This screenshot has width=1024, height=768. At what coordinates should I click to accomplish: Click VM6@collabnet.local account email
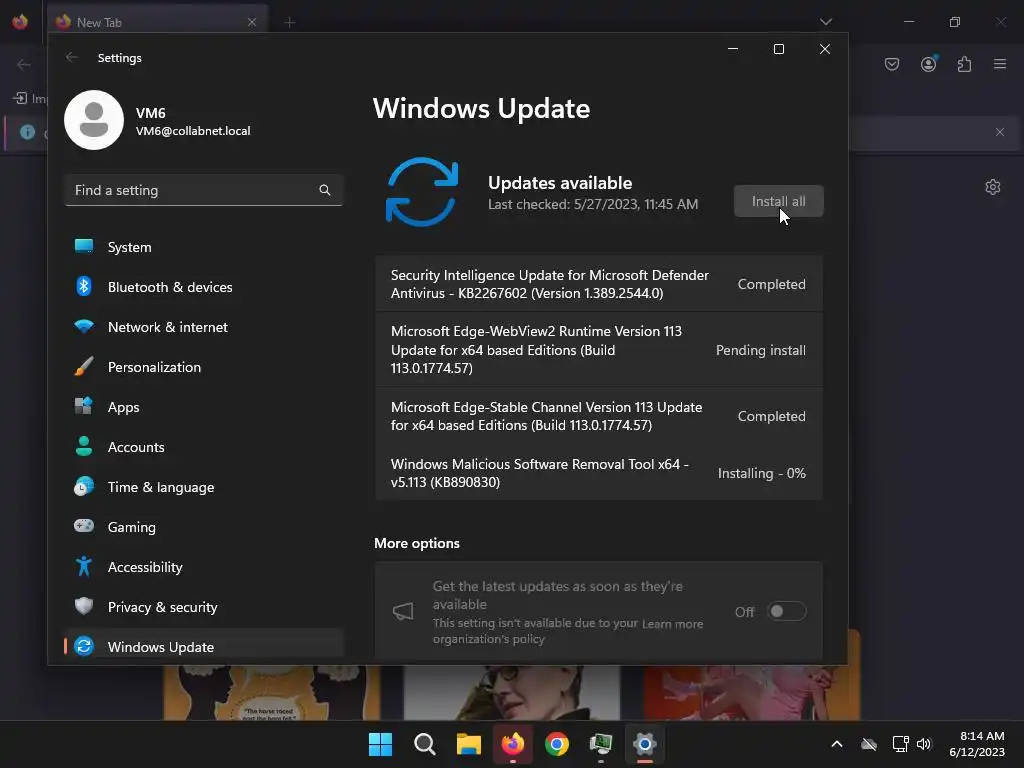193,131
